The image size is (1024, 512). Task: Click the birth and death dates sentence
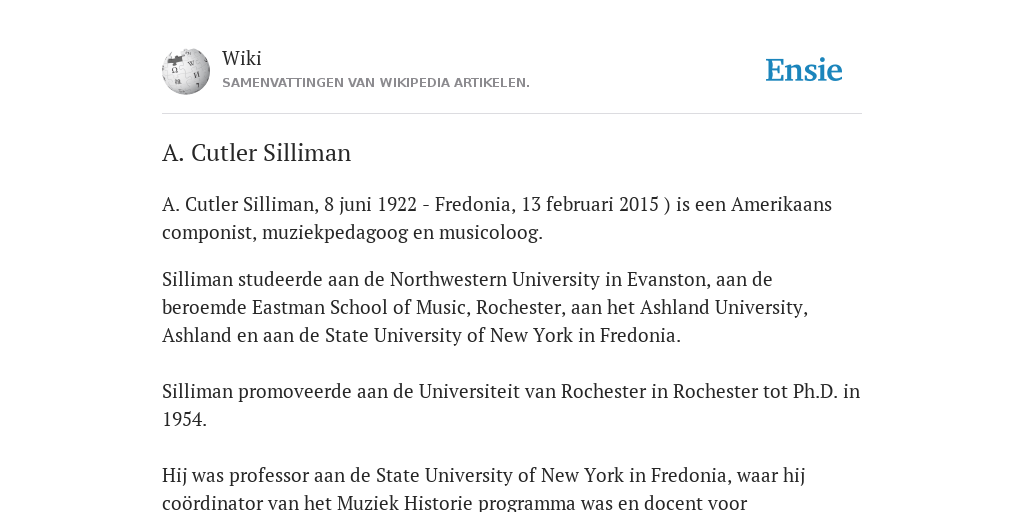[497, 204]
